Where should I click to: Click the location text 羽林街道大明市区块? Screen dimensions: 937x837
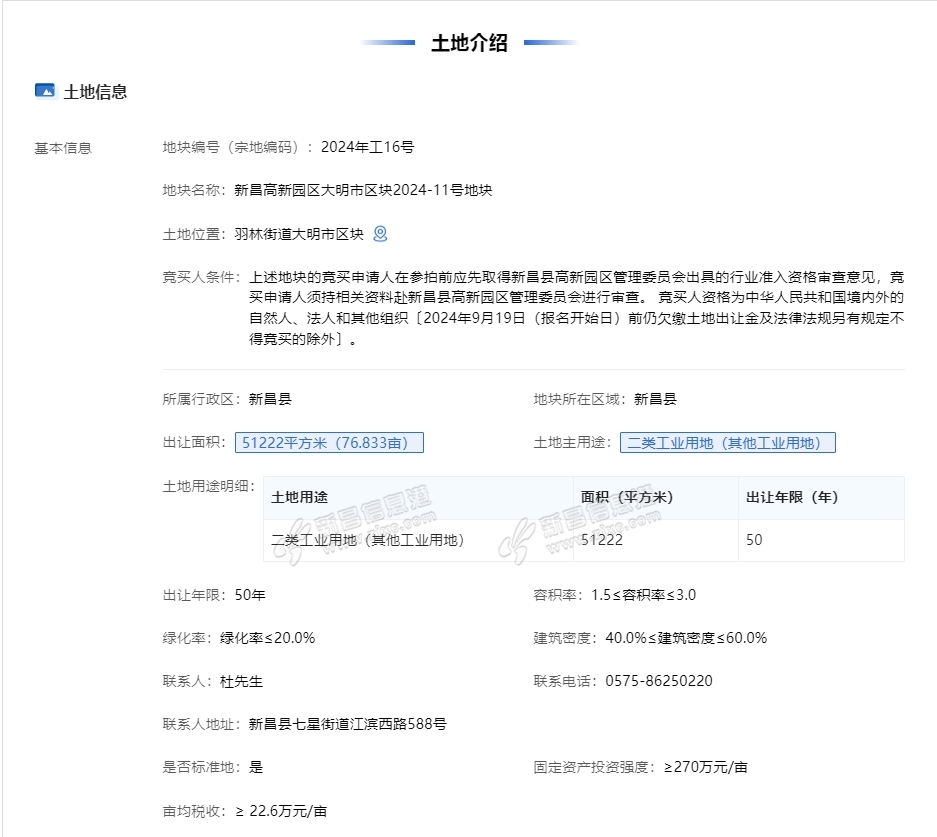299,234
